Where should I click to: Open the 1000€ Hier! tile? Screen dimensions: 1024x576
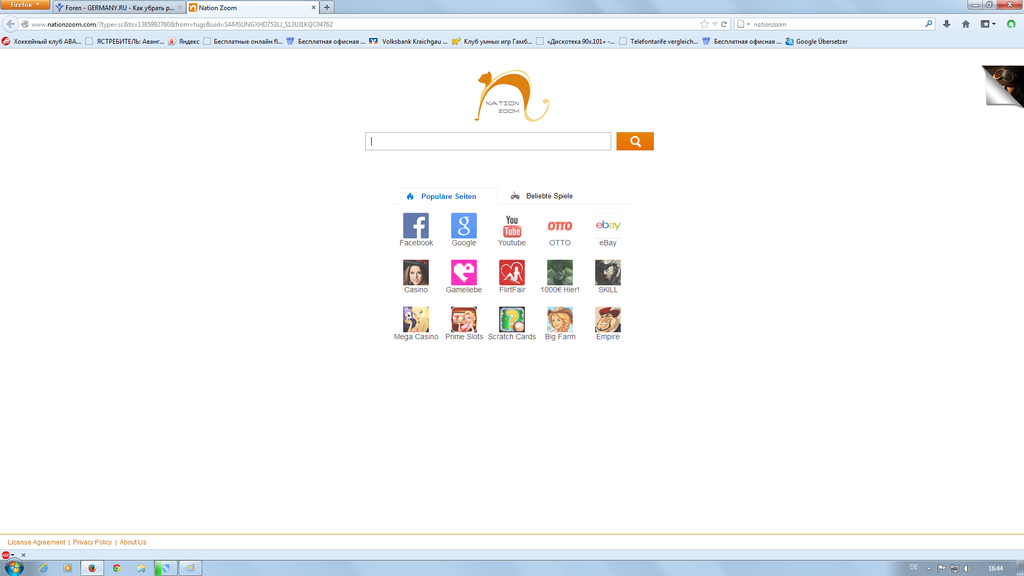(560, 272)
